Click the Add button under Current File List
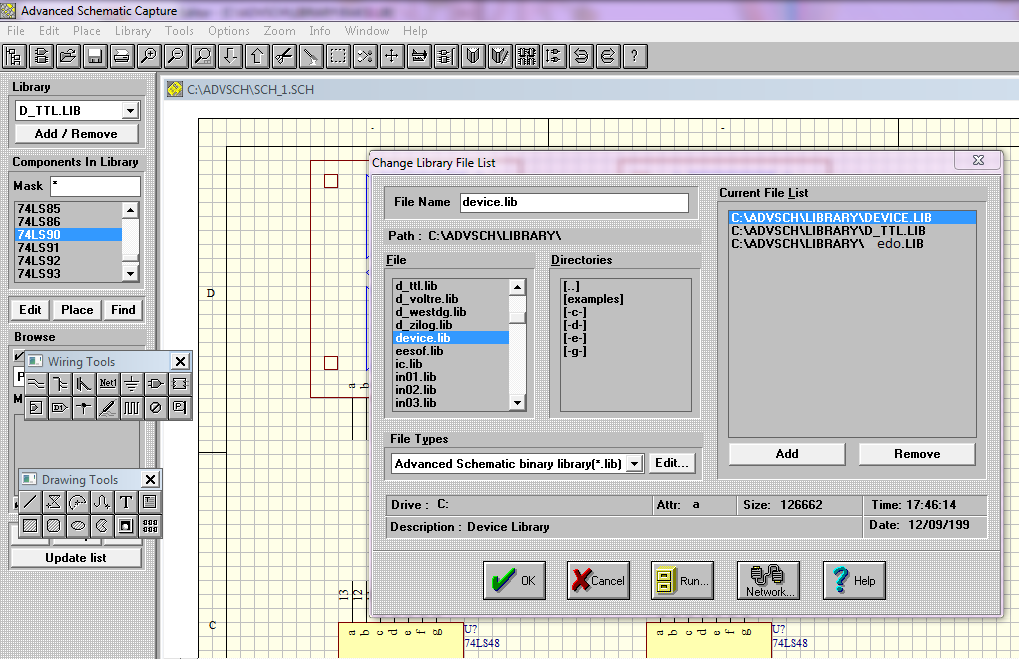 (787, 454)
